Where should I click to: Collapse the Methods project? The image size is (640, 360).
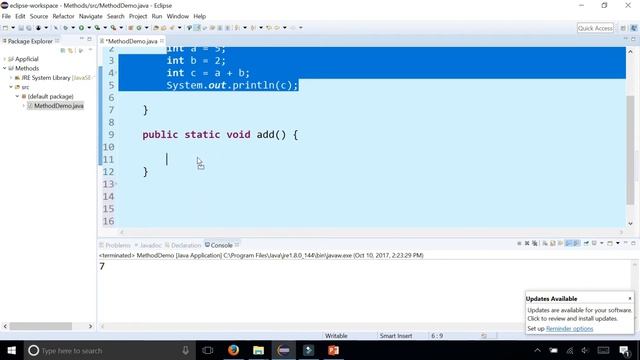pyautogui.click(x=4, y=68)
